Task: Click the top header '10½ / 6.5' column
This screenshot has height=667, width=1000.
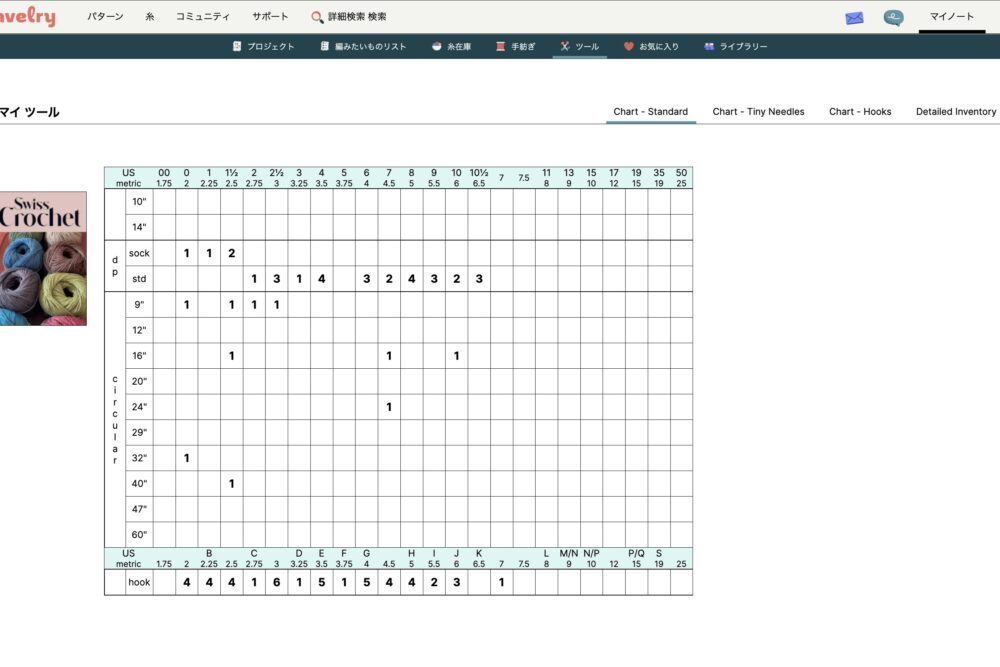Action: click(x=479, y=178)
